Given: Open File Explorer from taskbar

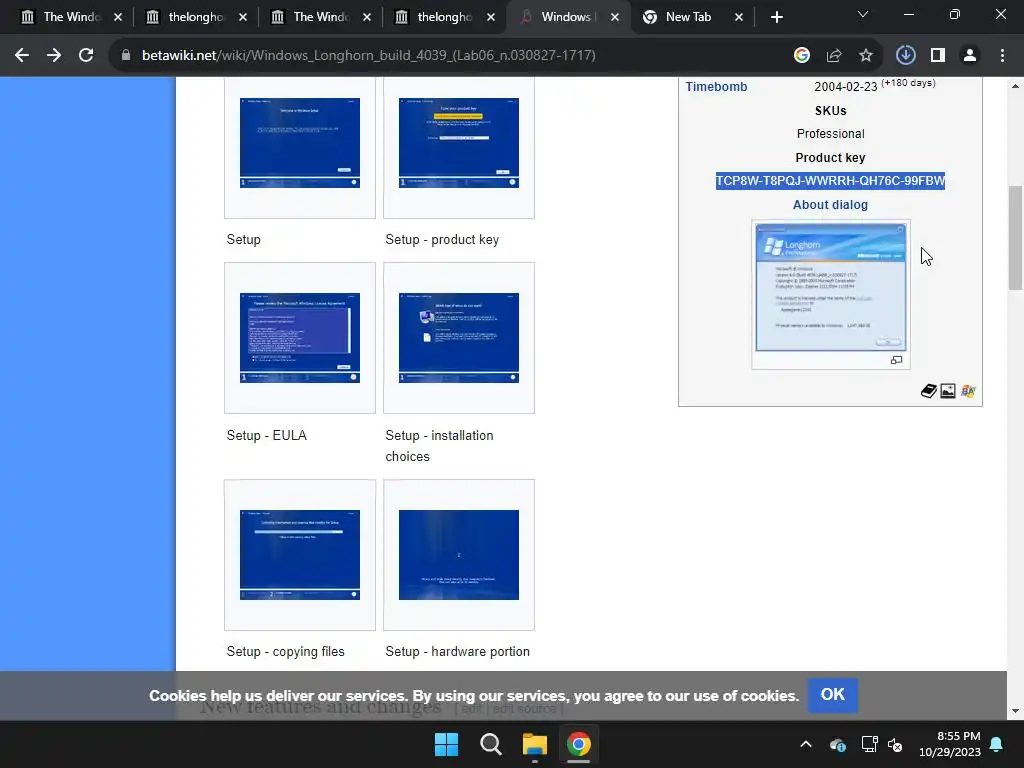Looking at the screenshot, I should coord(534,744).
